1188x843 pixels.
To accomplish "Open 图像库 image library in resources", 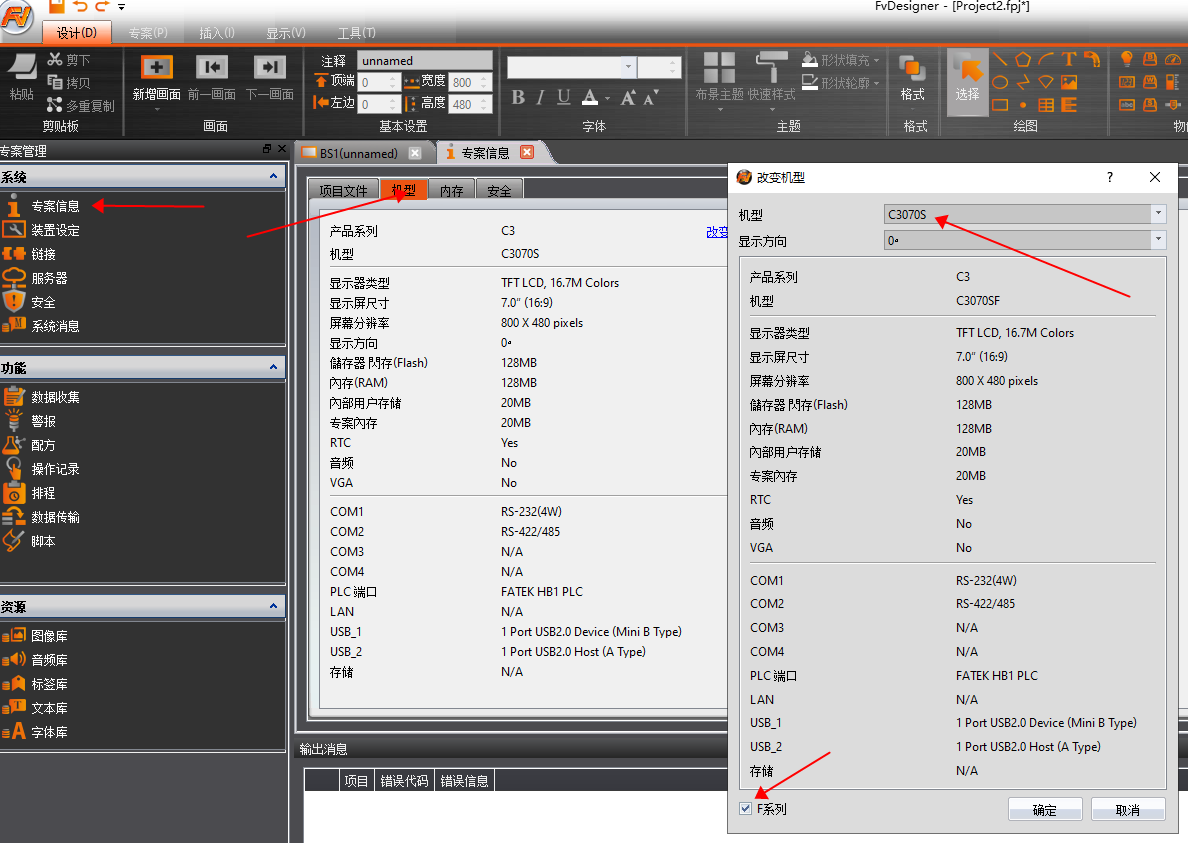I will pos(49,636).
